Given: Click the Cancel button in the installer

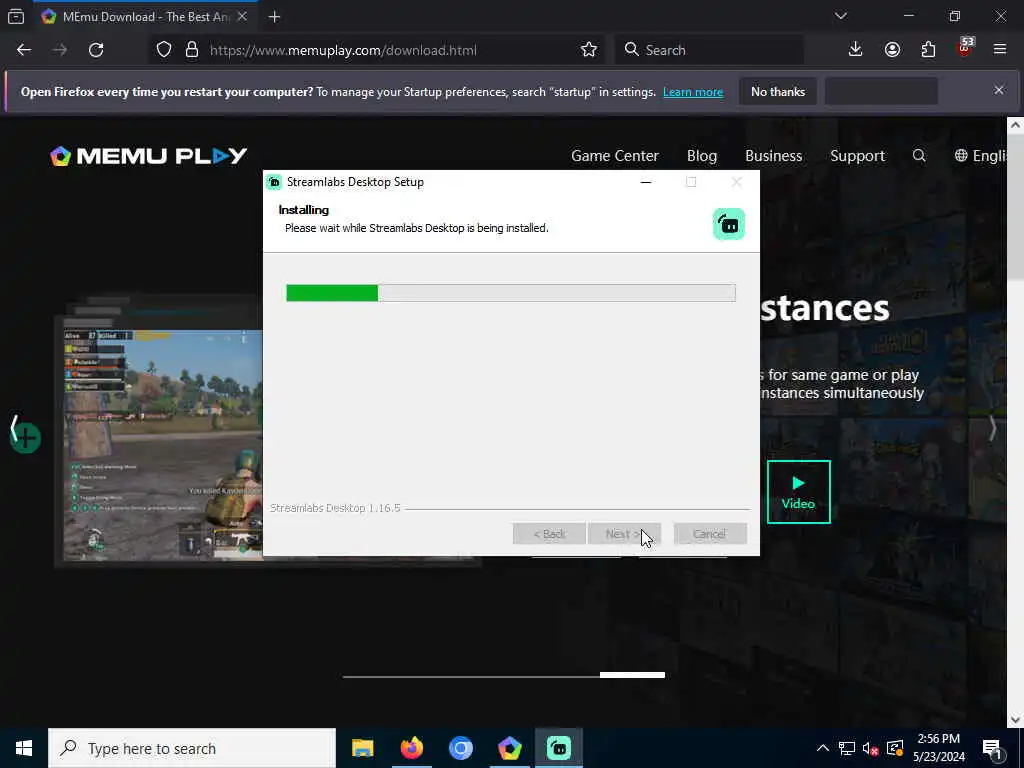Looking at the screenshot, I should tap(710, 534).
